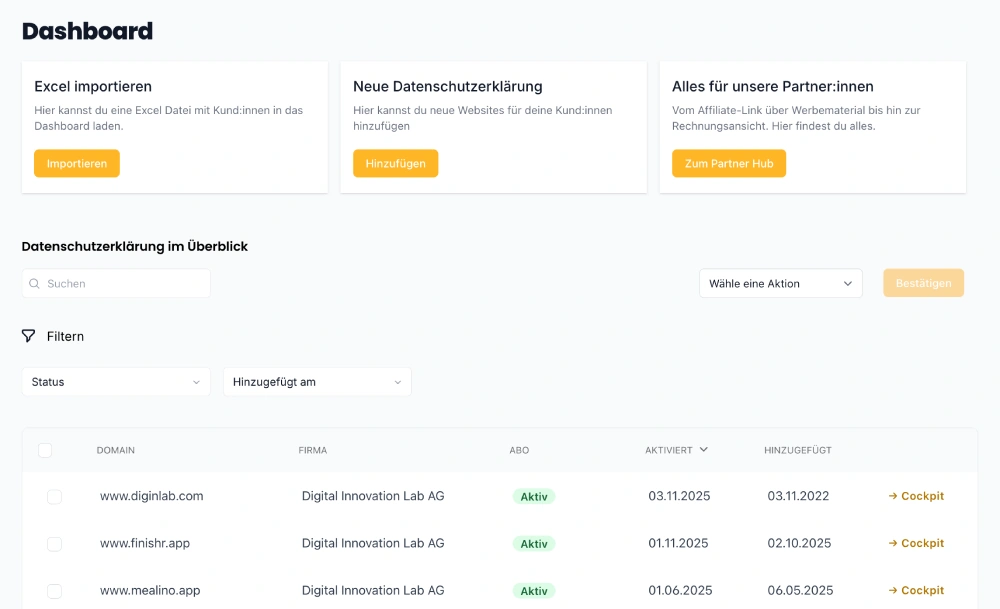Click sort arrow next to Aktiviert
1000x609 pixels.
pyautogui.click(x=704, y=450)
